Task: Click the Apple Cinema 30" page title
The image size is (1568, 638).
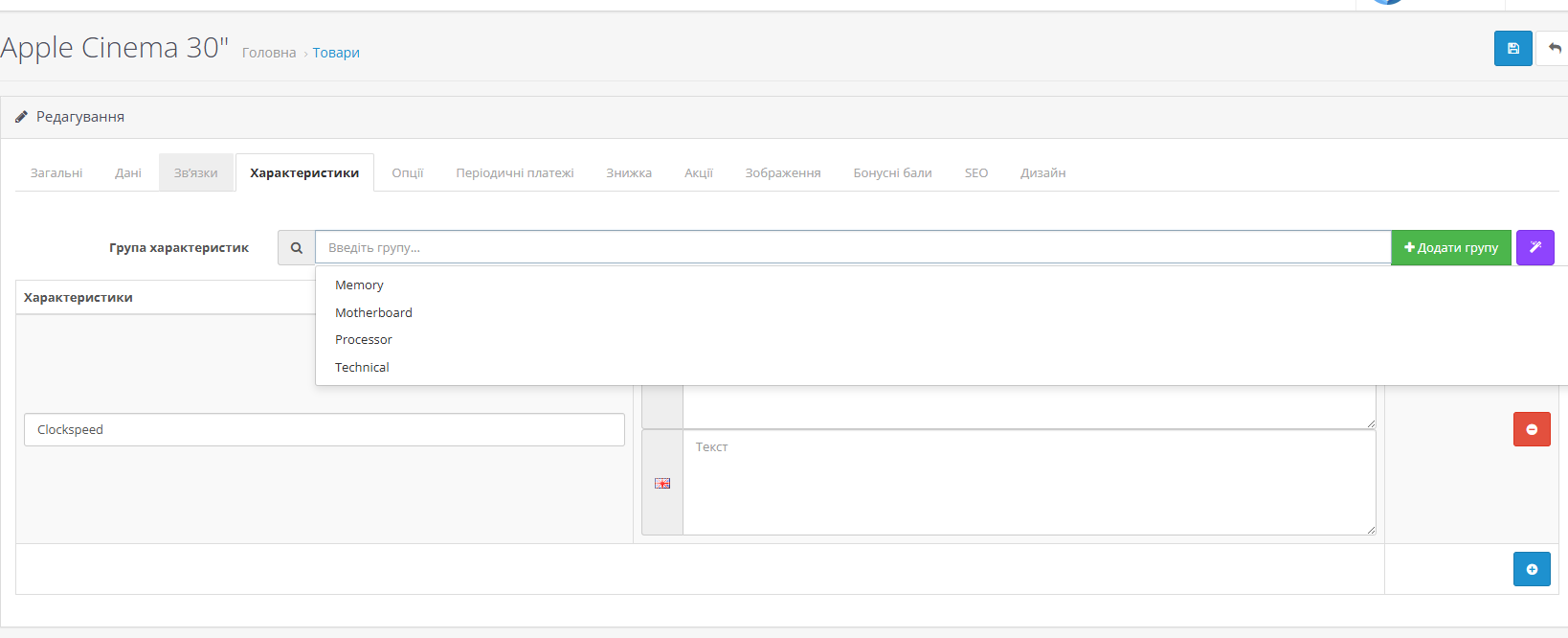Action: 114,47
